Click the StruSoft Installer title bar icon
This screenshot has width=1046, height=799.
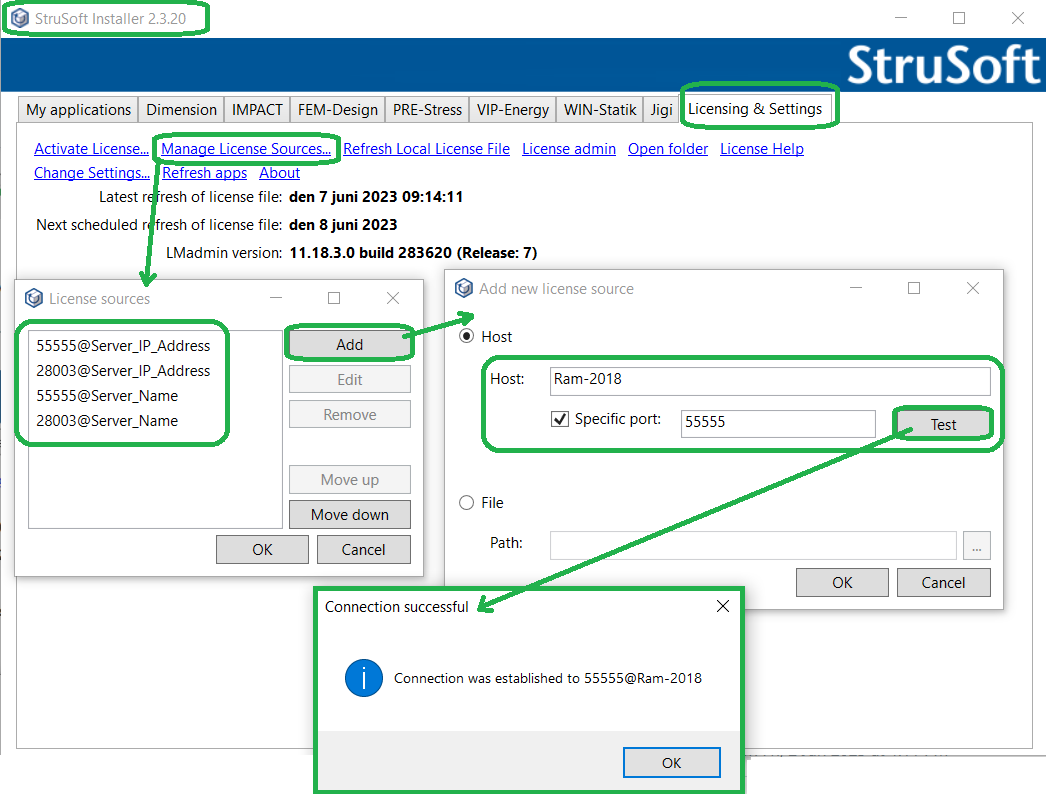point(20,18)
